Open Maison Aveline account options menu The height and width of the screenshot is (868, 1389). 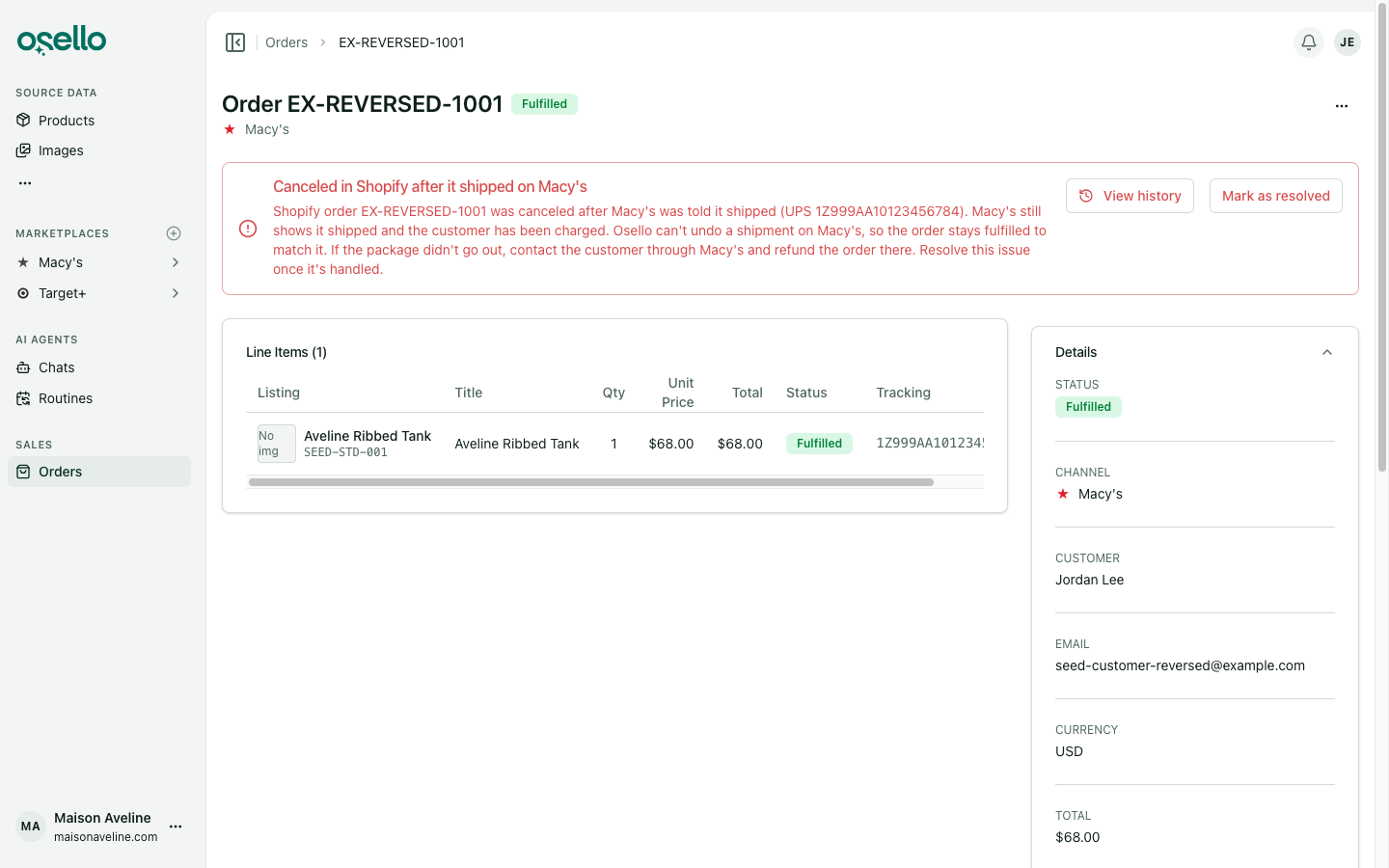176,827
